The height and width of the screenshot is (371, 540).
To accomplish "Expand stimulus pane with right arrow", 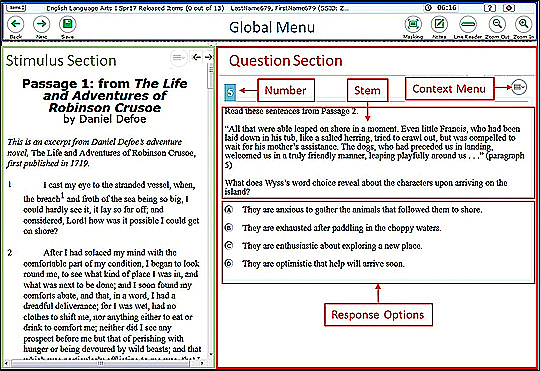I will coord(208,57).
